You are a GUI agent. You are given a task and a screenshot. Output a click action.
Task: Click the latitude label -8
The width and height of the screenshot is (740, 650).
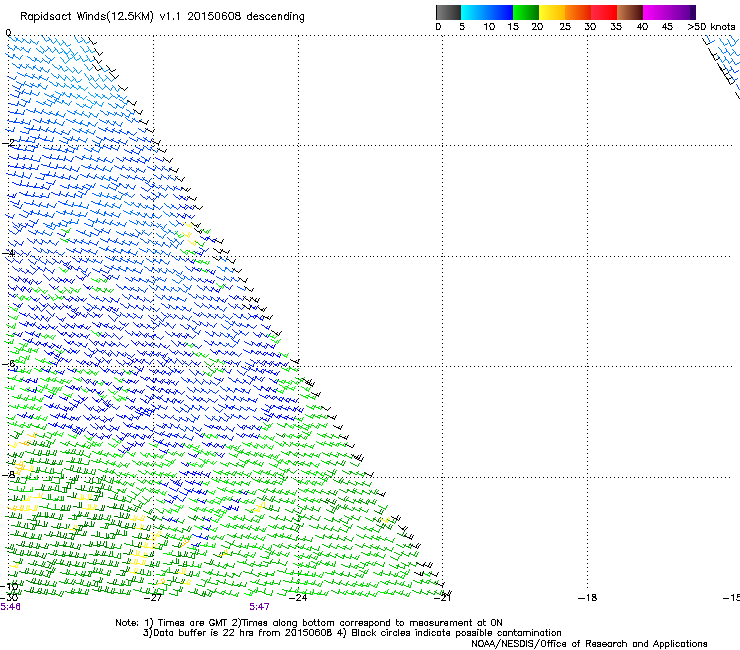coord(8,474)
